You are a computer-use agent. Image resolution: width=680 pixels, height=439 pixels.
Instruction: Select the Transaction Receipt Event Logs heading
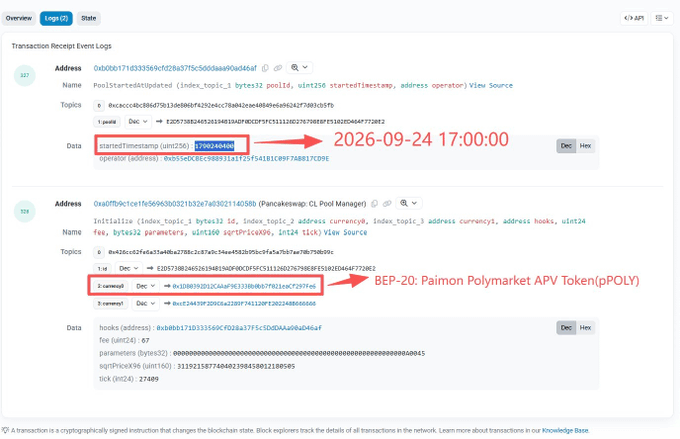point(62,46)
